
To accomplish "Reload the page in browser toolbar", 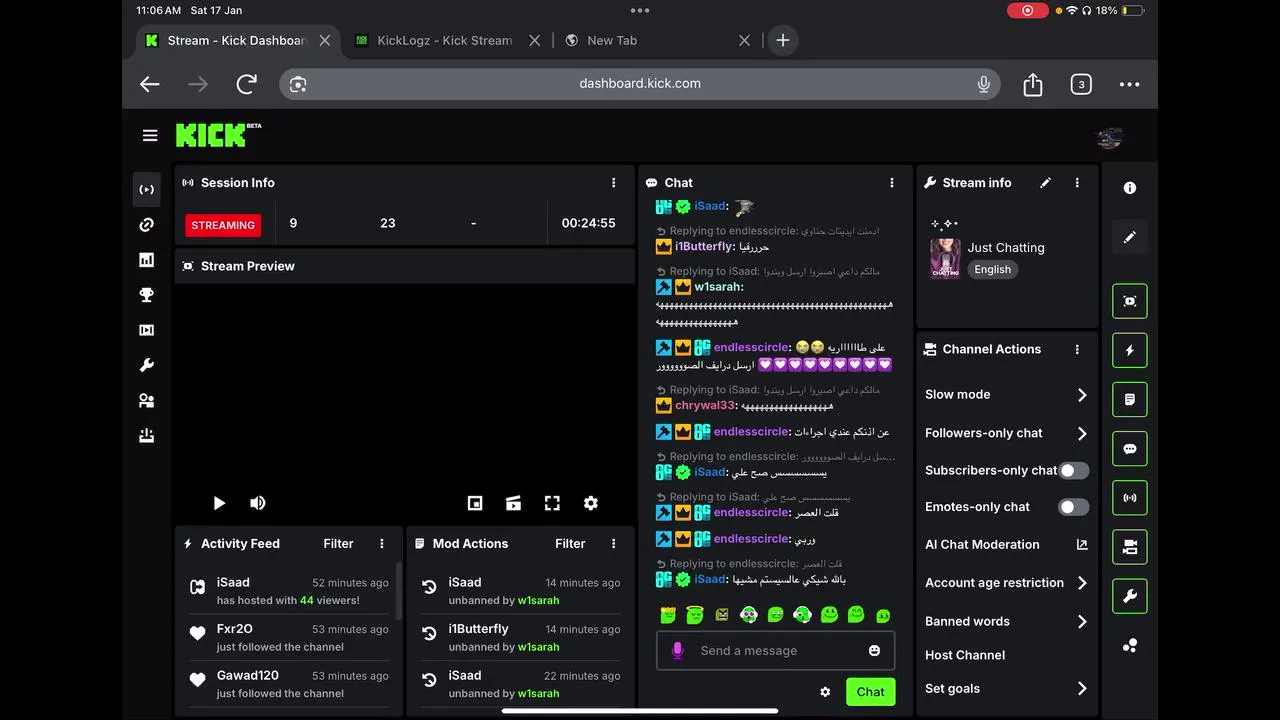I will click(246, 84).
